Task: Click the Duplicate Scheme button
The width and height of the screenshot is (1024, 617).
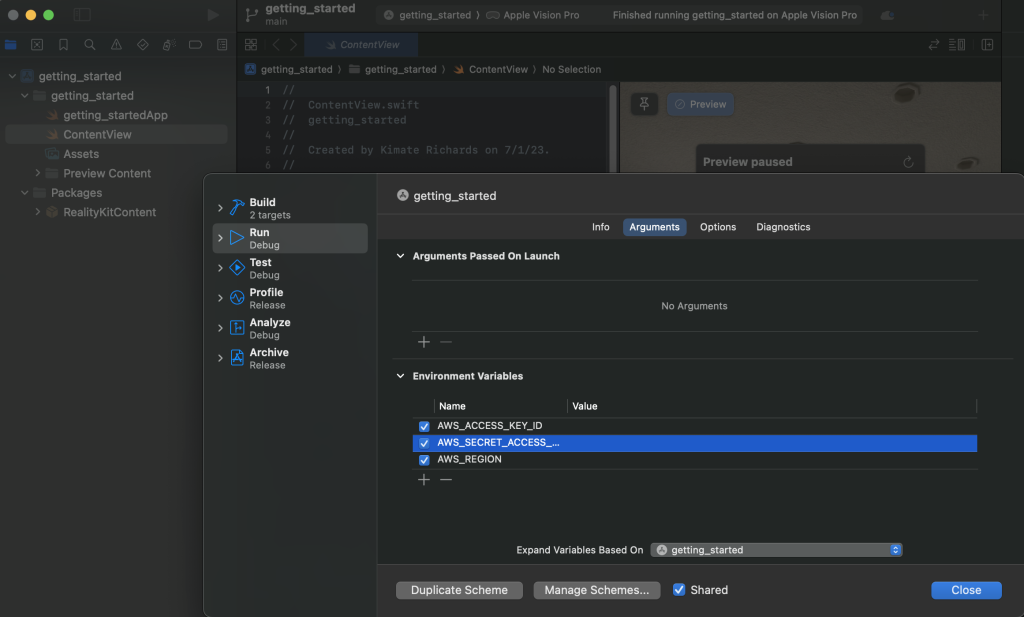Action: click(459, 590)
